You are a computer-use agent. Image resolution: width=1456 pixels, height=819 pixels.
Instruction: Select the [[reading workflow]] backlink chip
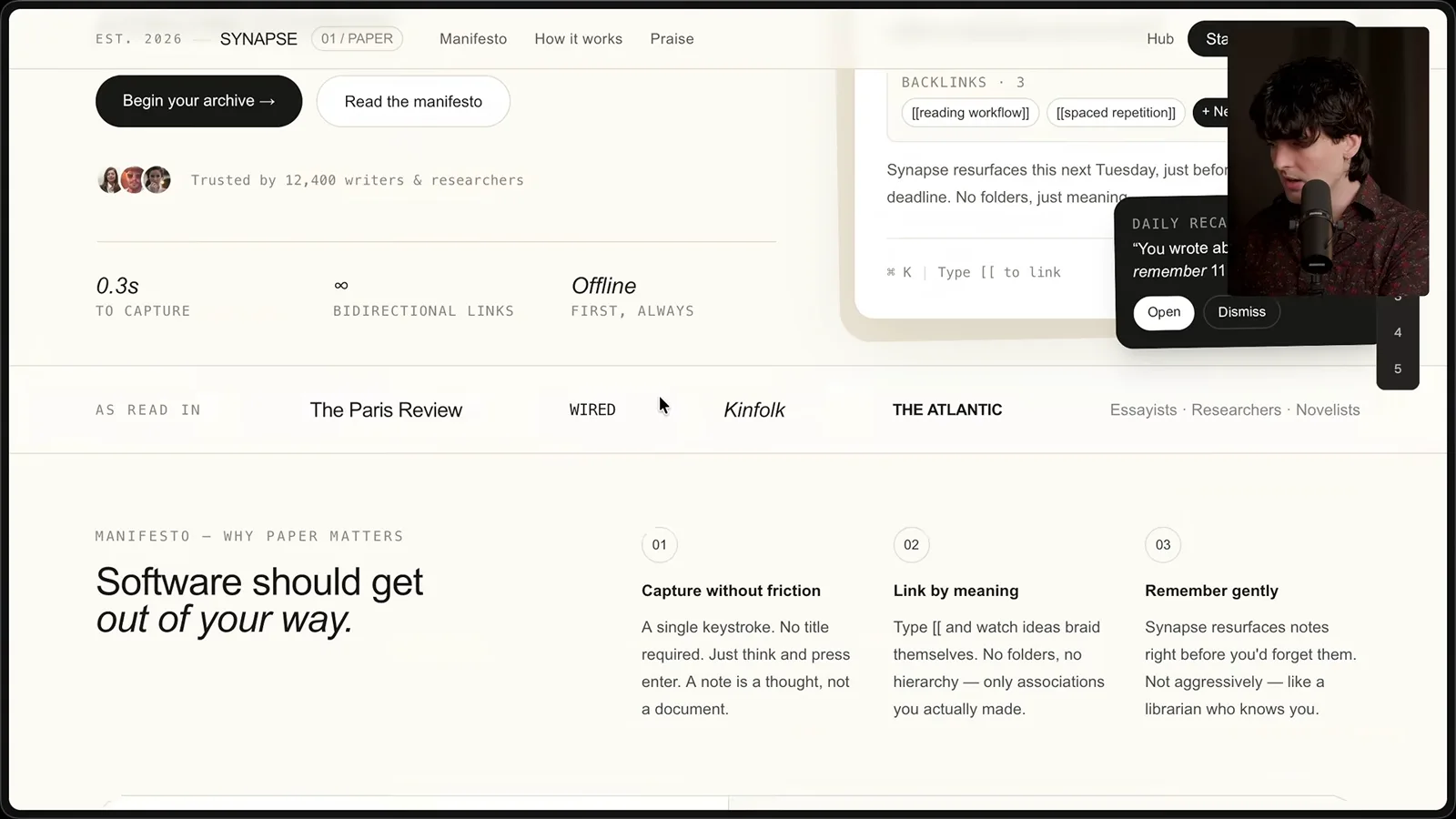pyautogui.click(x=970, y=113)
